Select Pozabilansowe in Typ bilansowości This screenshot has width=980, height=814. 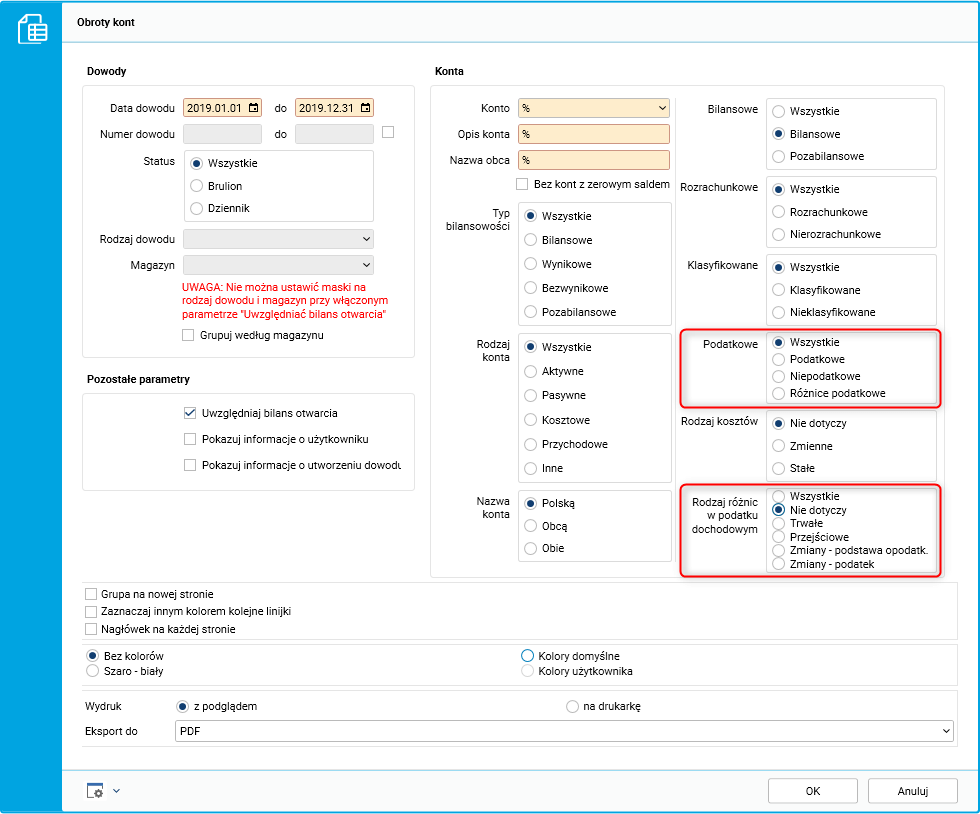click(x=531, y=311)
